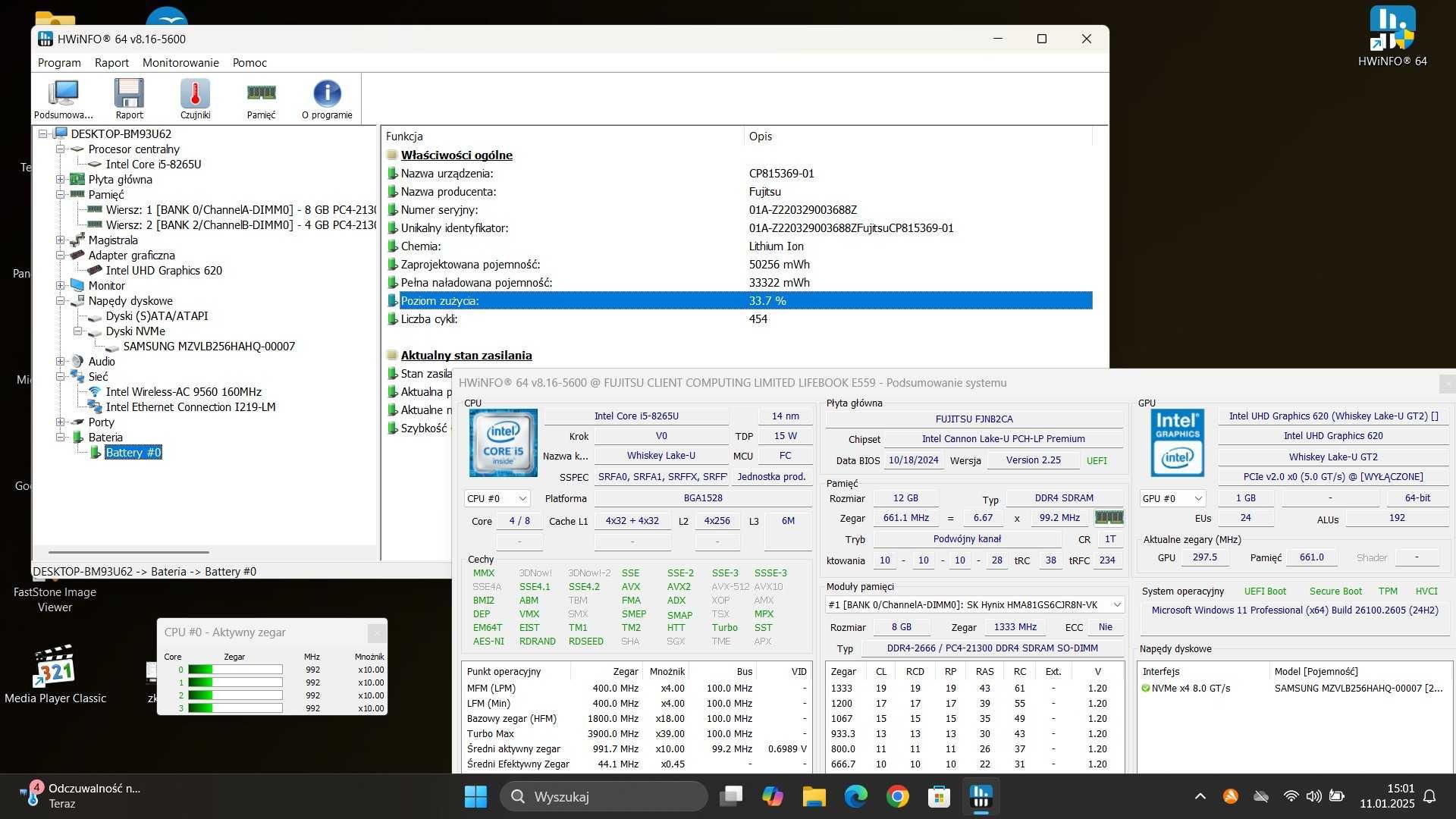Click the Opis column header
This screenshot has width=1456, height=819.
click(x=918, y=136)
